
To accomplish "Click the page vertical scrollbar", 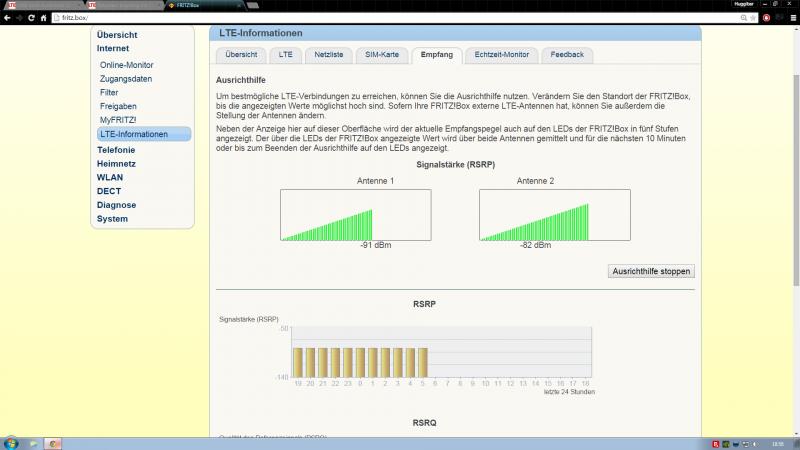I will (x=796, y=179).
